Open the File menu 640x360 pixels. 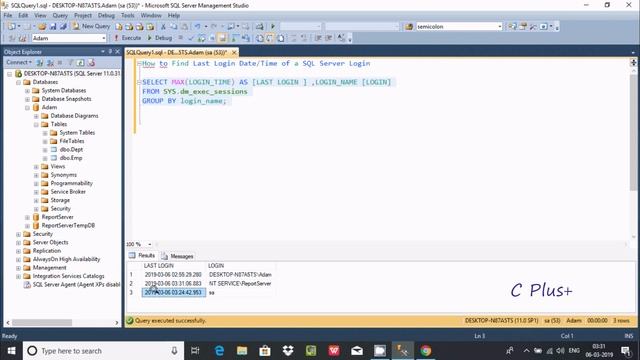click(x=8, y=15)
